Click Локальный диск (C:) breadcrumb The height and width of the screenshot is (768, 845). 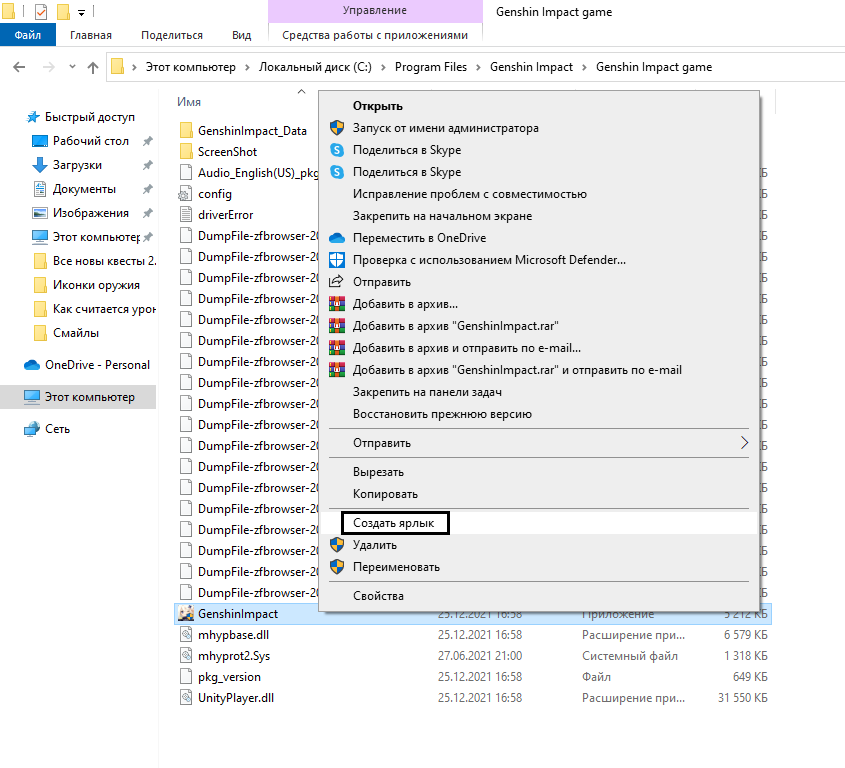tap(315, 67)
